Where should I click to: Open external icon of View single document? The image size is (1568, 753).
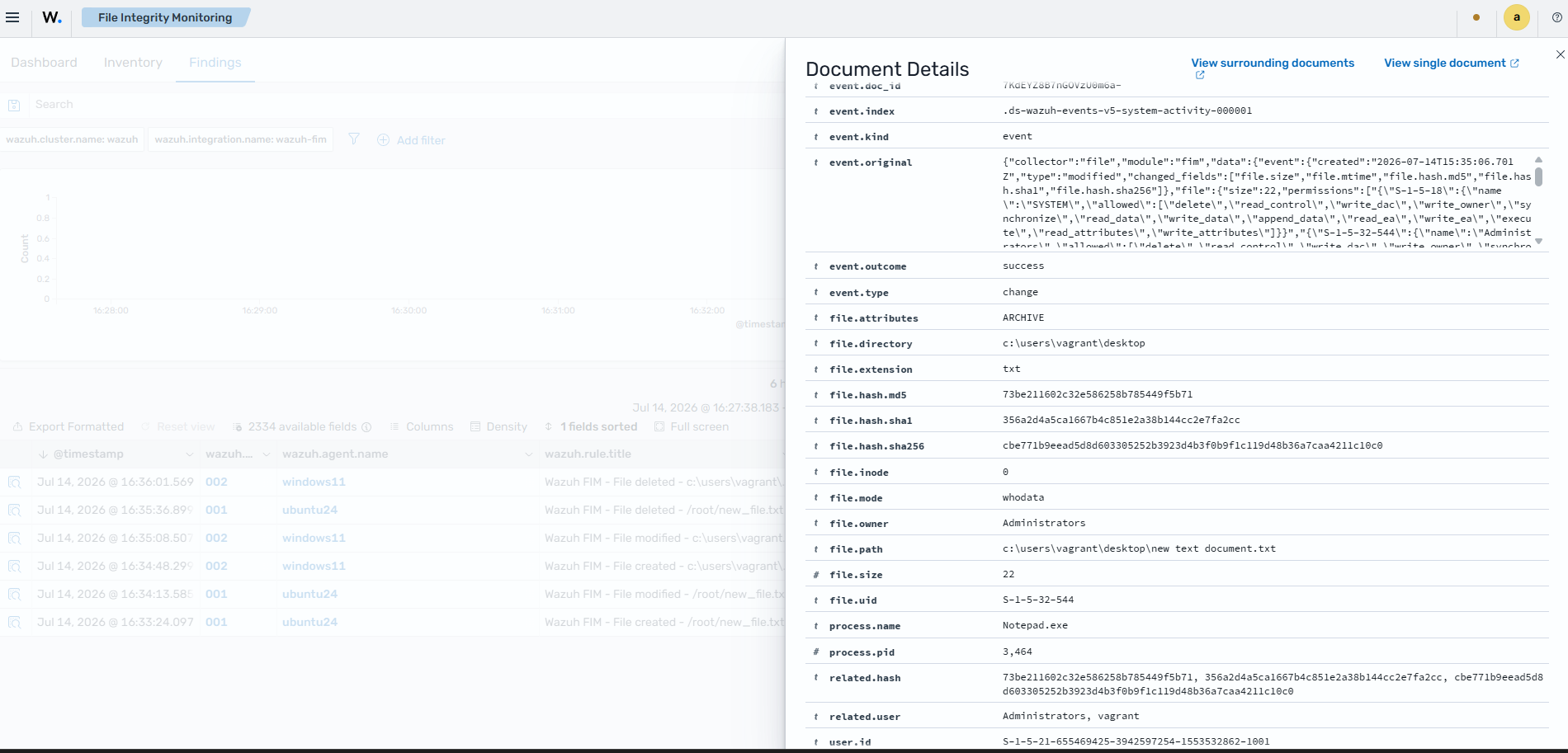(x=1514, y=64)
